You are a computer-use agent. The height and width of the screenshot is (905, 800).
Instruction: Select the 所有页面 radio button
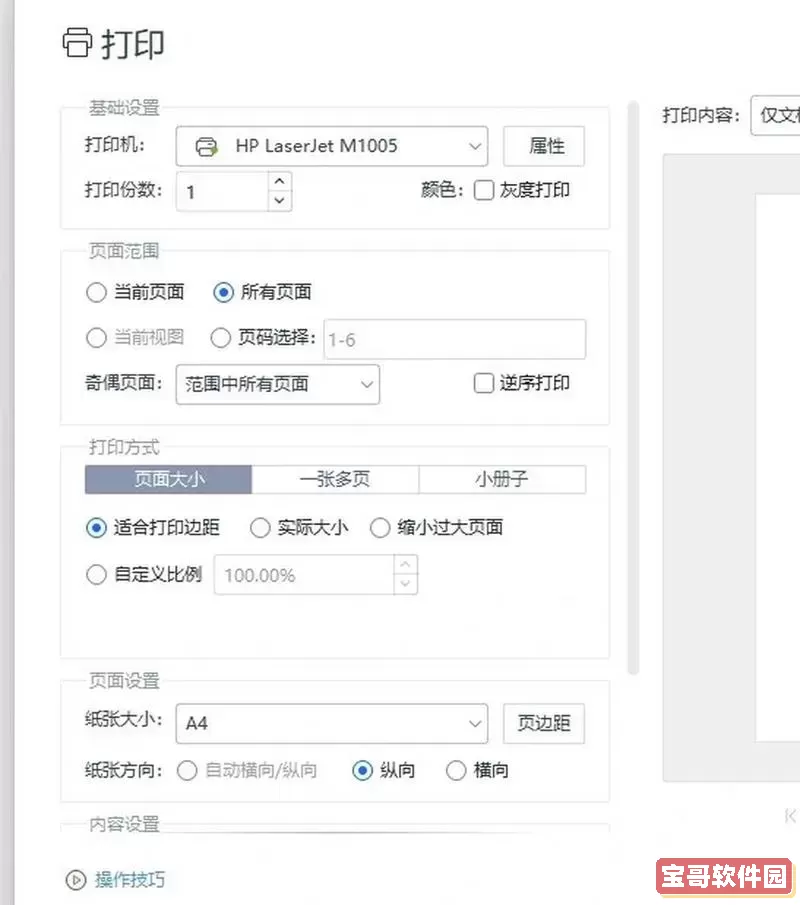(x=223, y=292)
